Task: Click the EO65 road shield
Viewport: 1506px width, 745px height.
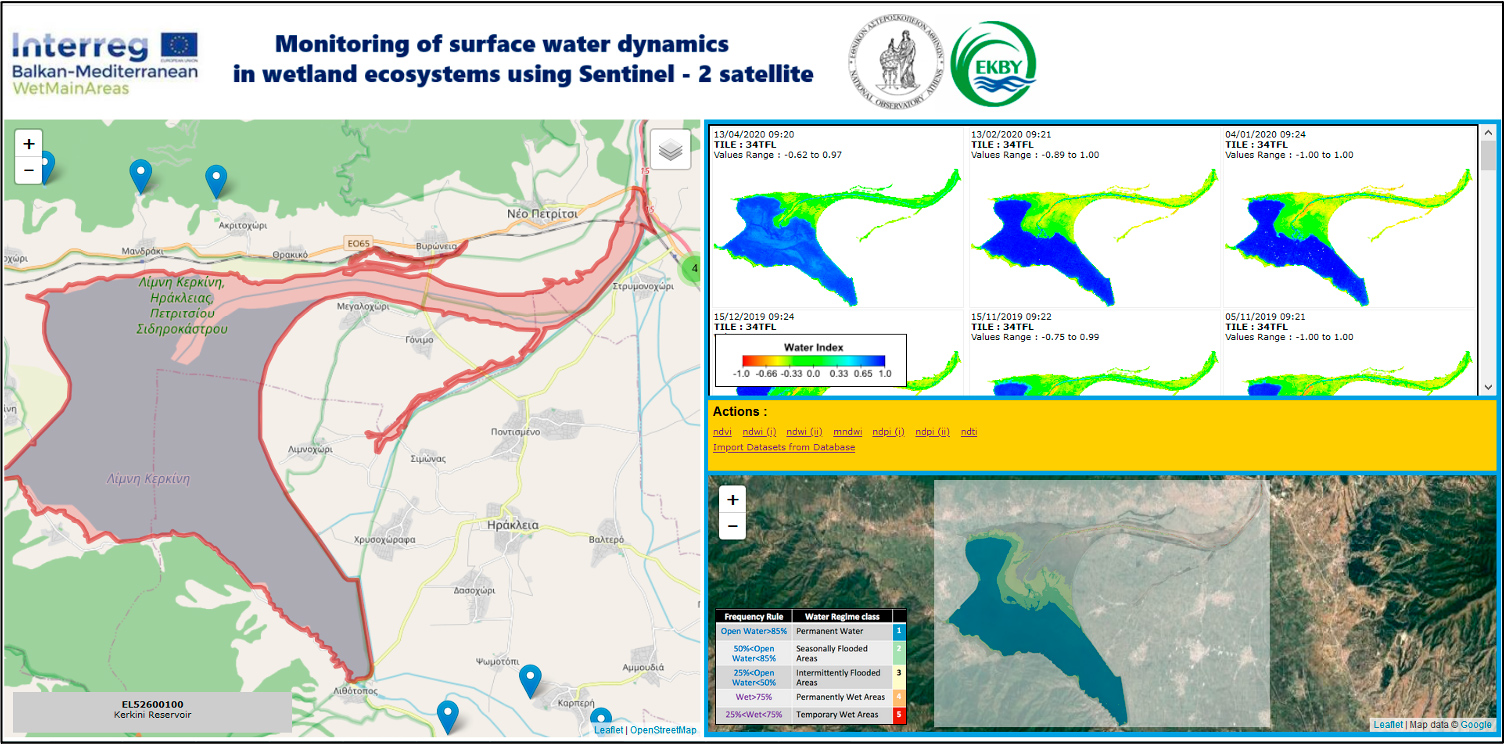Action: [x=359, y=243]
